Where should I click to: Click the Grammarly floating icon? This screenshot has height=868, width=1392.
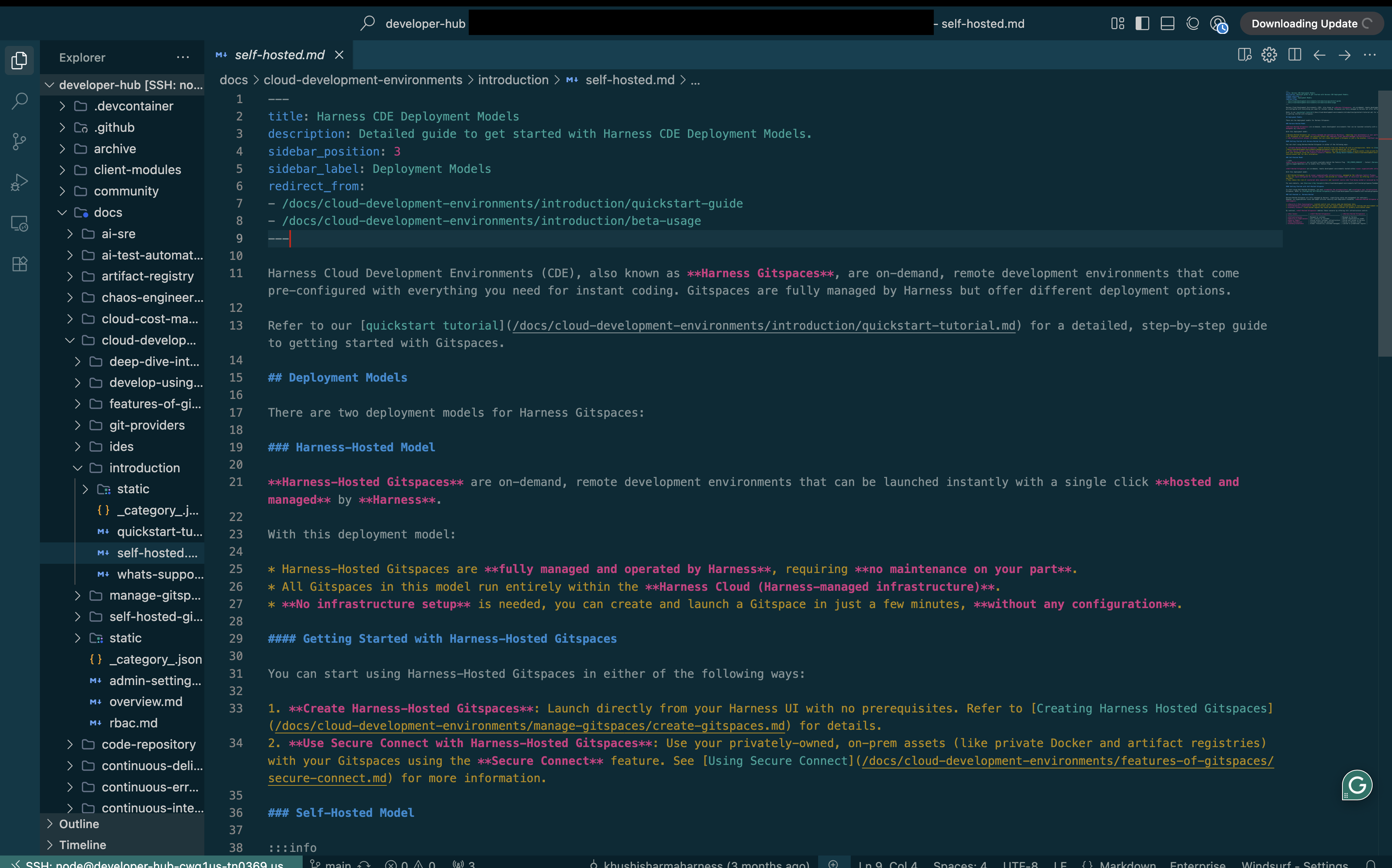tap(1357, 785)
